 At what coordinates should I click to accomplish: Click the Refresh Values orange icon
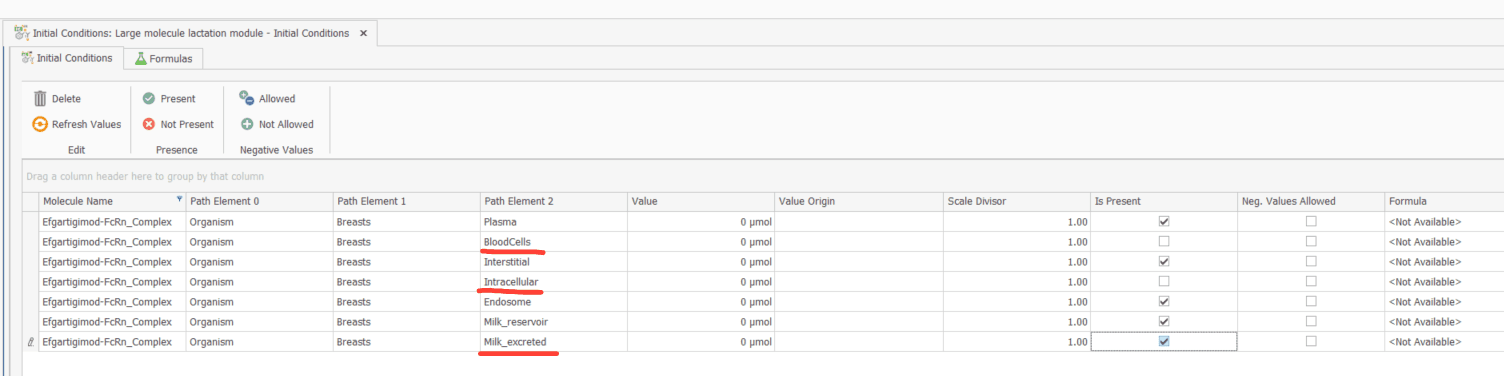point(40,124)
